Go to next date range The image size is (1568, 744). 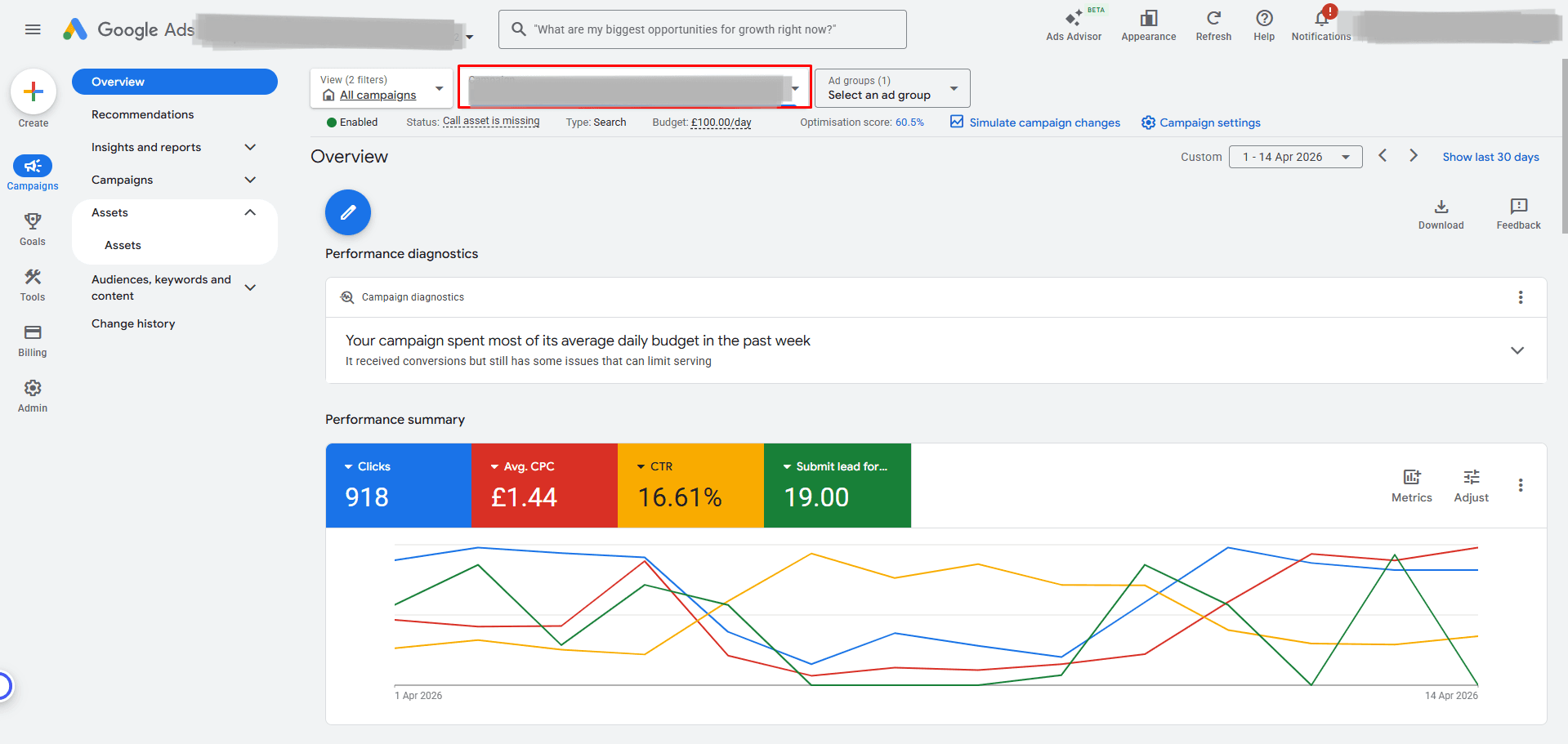(x=1414, y=155)
